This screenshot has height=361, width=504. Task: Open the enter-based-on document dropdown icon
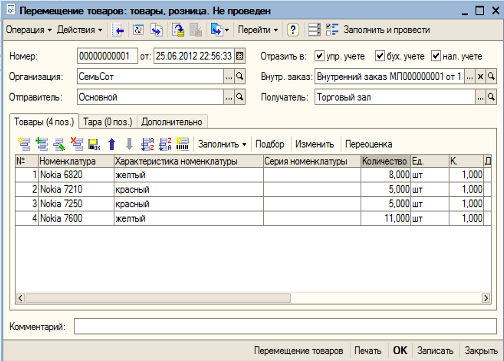coord(219,30)
